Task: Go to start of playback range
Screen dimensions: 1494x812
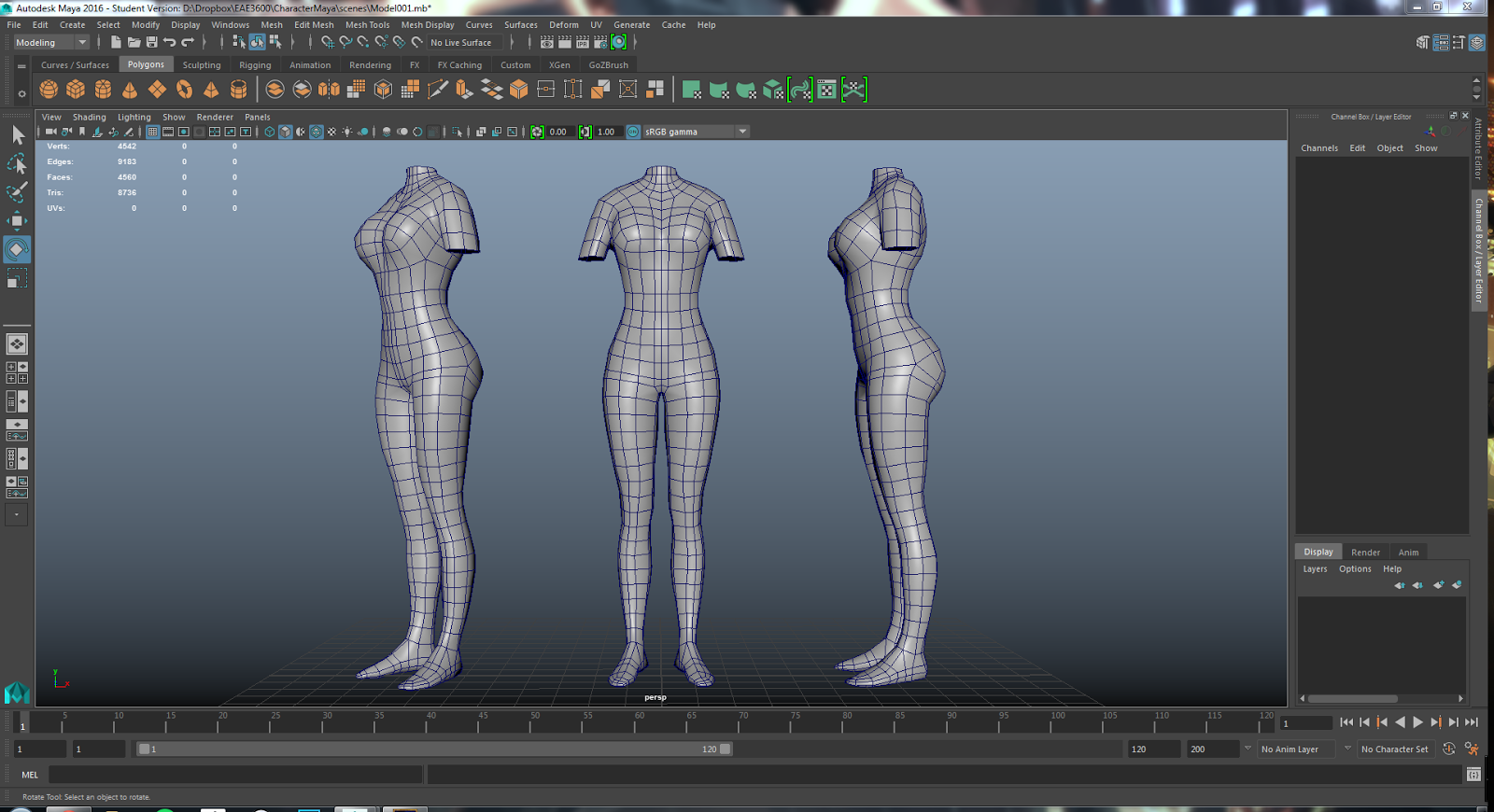Action: (x=1346, y=722)
